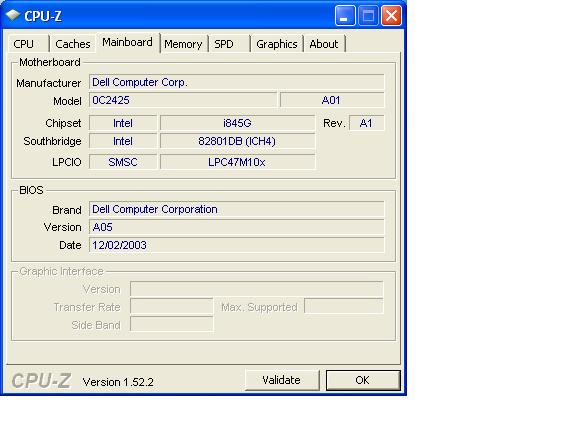This screenshot has width=576, height=432.
Task: Click the chipset value i845G
Action: click(x=237, y=123)
